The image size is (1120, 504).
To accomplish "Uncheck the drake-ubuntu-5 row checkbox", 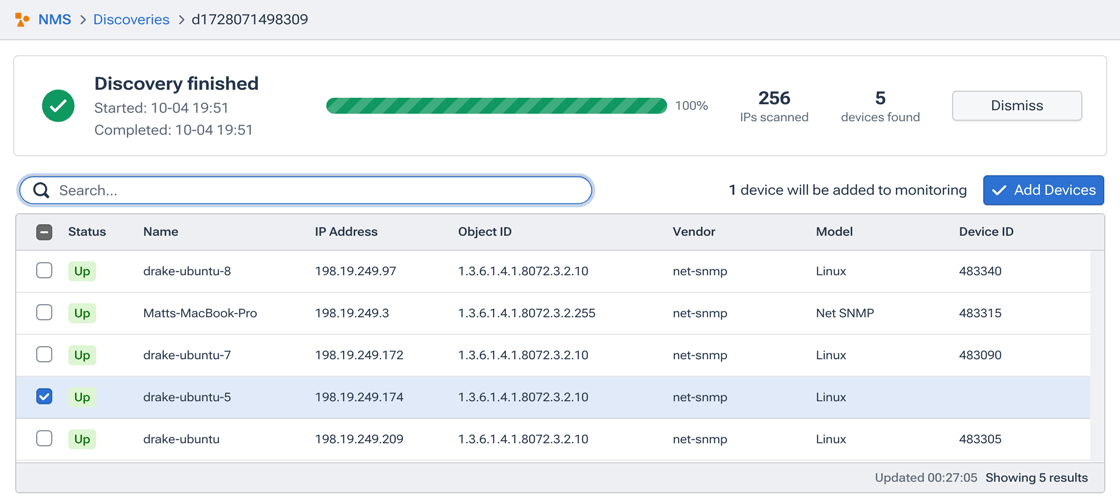I will pyautogui.click(x=44, y=397).
